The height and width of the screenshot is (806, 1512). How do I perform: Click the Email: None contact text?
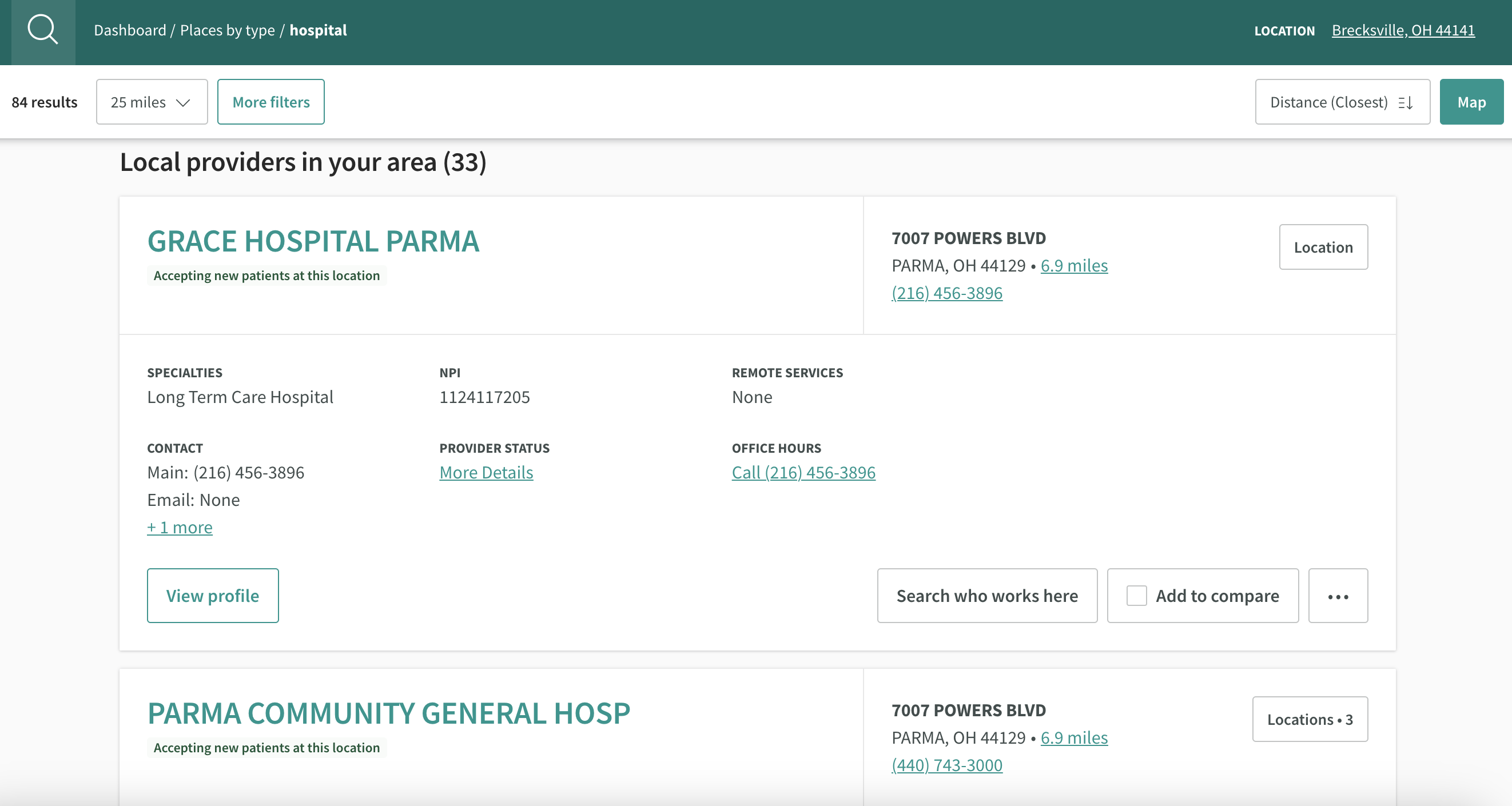193,500
